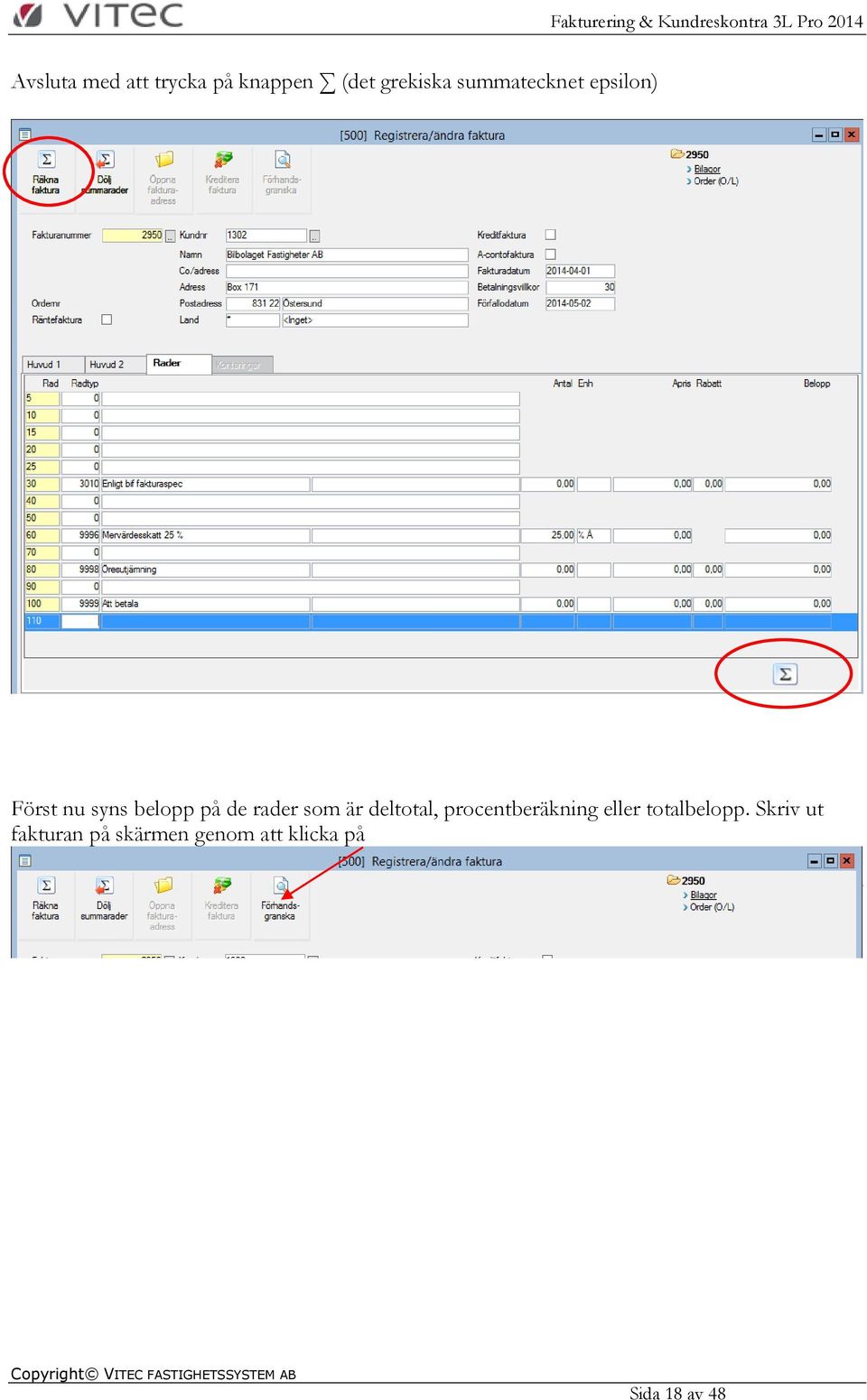
Task: Click the window menu icon in upper title bar
Action: pyautogui.click(x=24, y=134)
